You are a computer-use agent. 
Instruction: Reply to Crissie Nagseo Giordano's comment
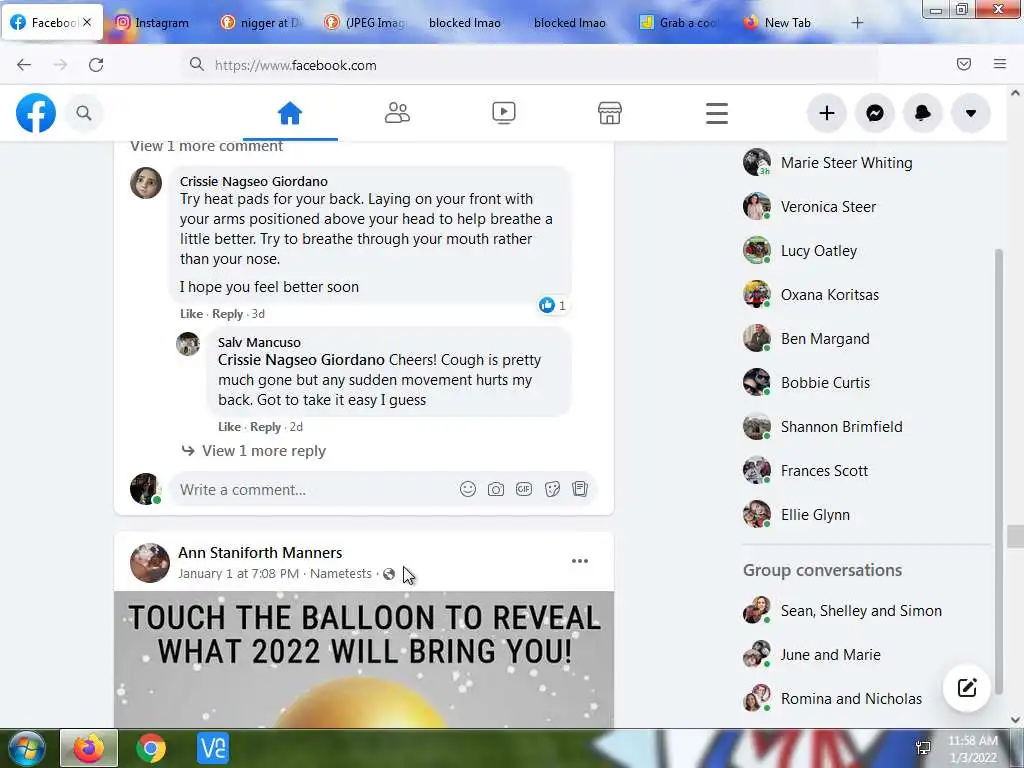(227, 314)
